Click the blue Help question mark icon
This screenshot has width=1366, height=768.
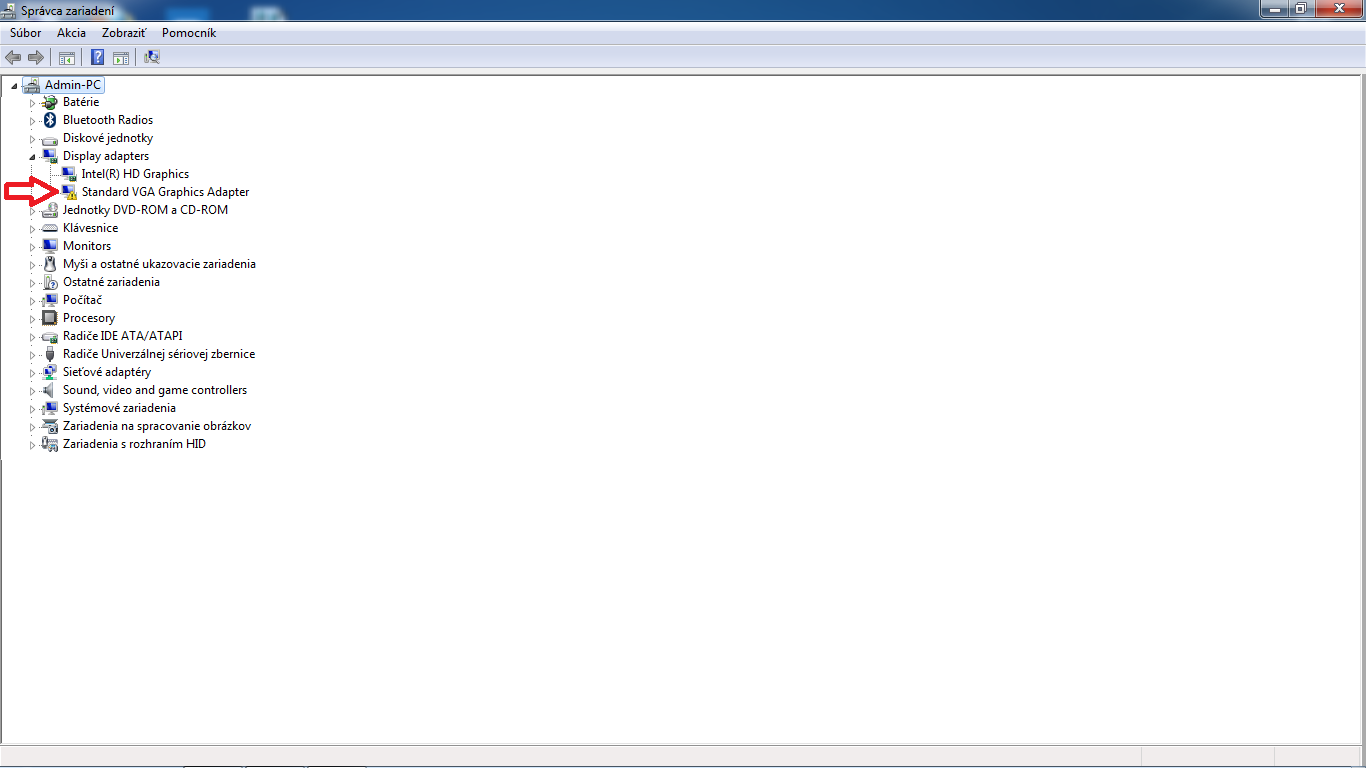click(x=98, y=57)
